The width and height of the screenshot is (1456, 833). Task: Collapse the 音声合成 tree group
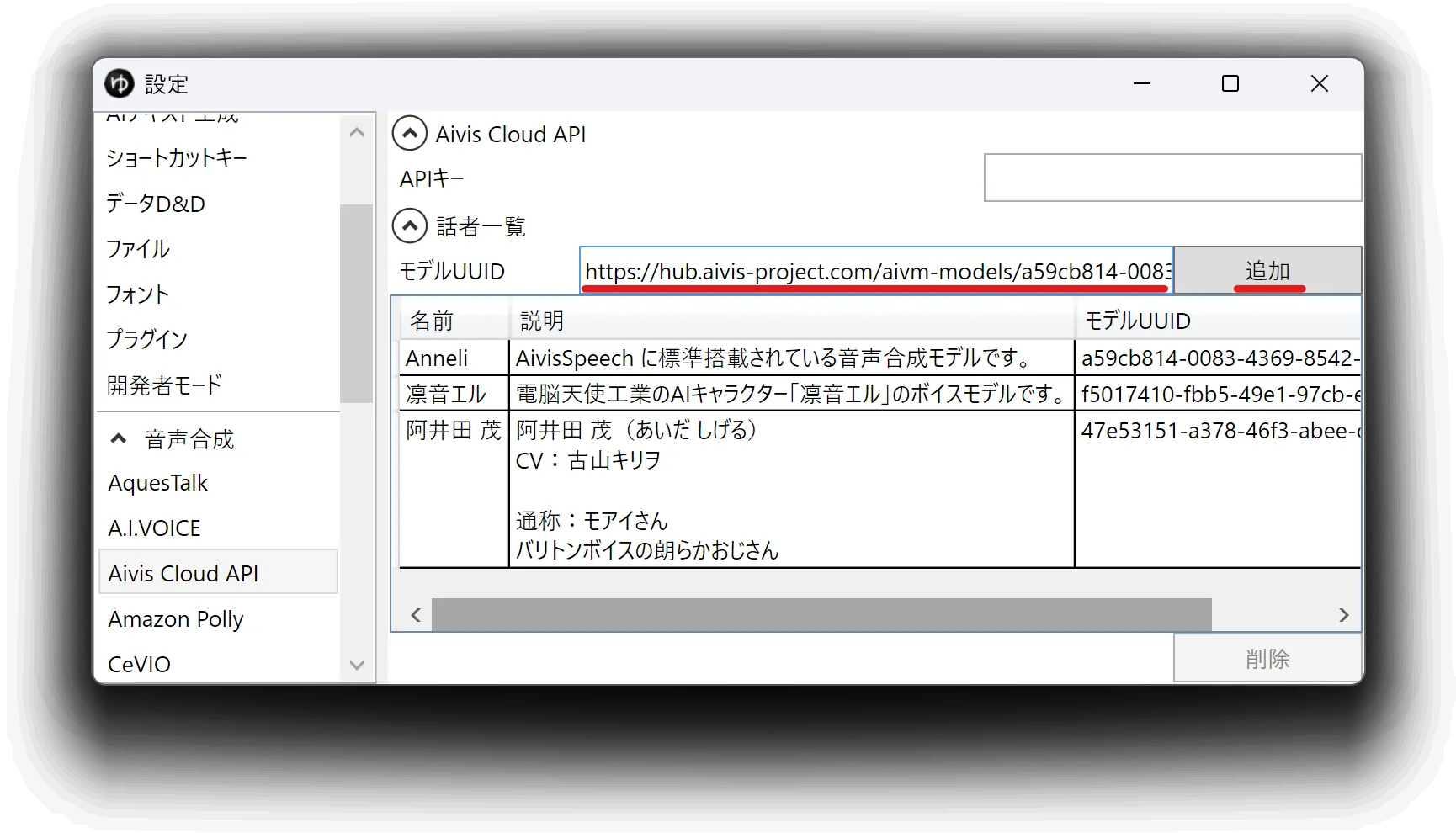119,438
